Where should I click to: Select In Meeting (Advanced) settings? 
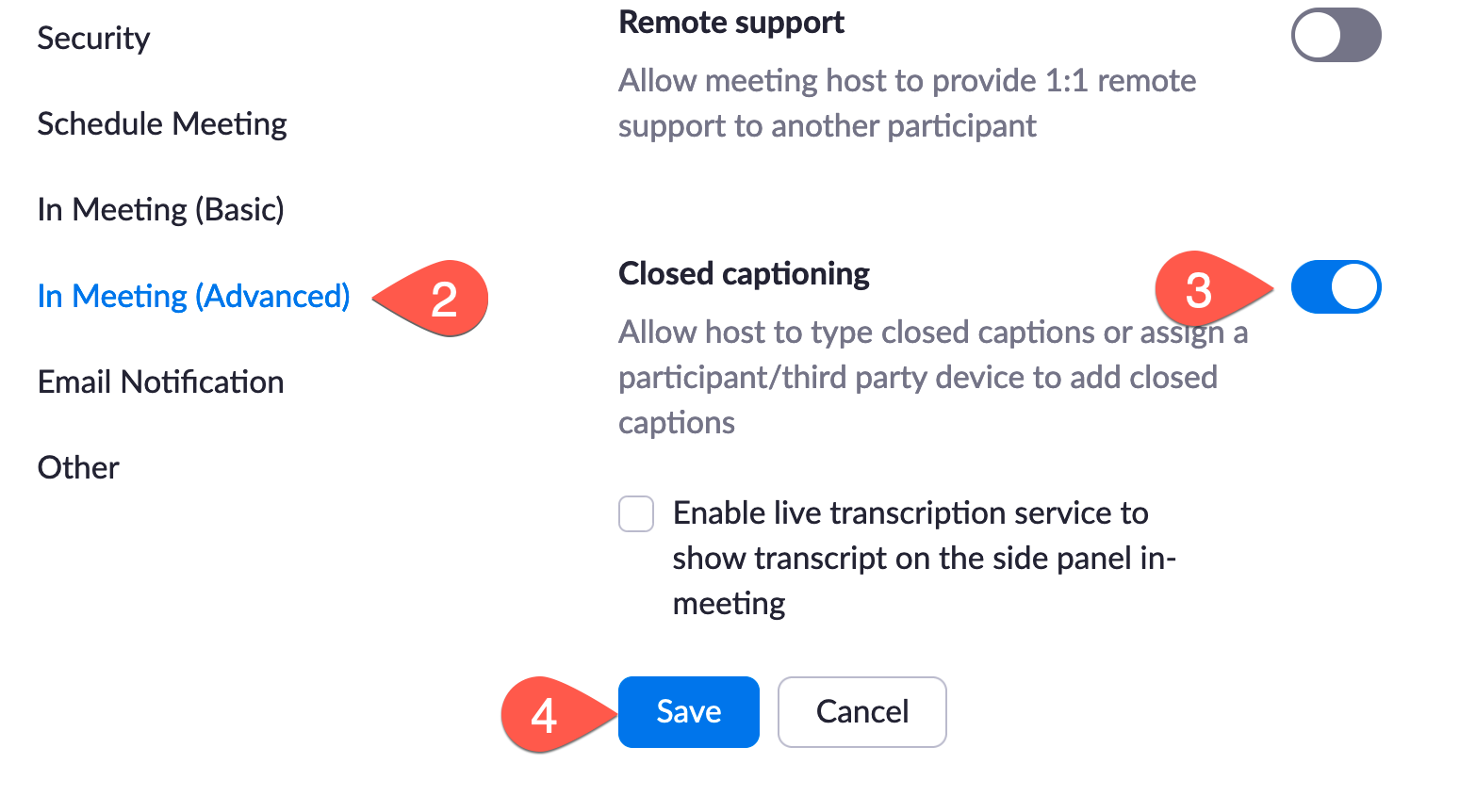(x=192, y=295)
